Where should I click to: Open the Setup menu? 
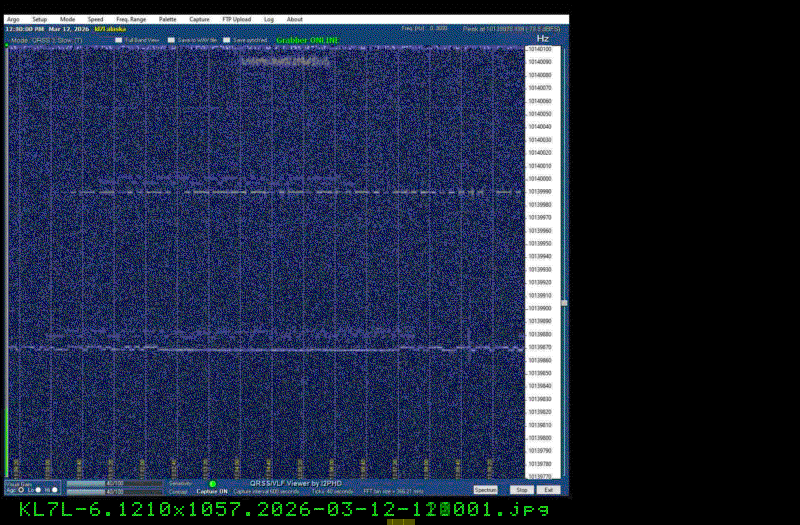(x=39, y=19)
